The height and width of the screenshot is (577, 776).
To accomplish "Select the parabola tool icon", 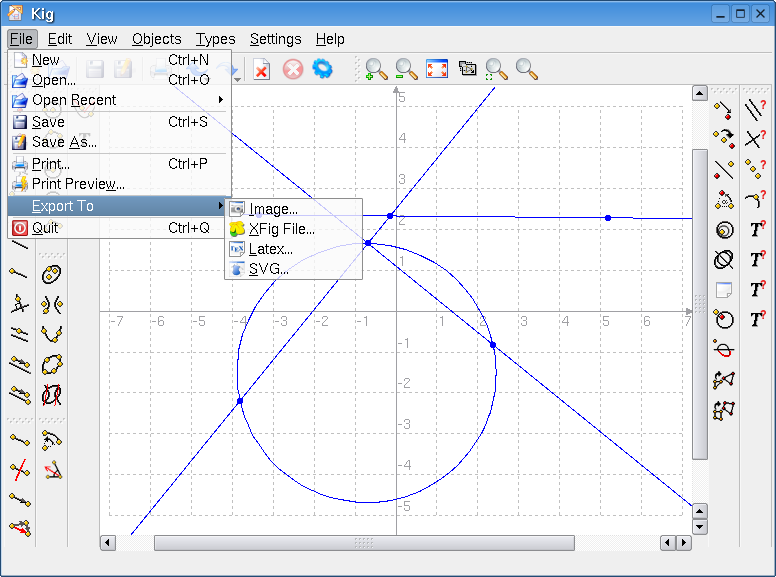I will click(51, 335).
